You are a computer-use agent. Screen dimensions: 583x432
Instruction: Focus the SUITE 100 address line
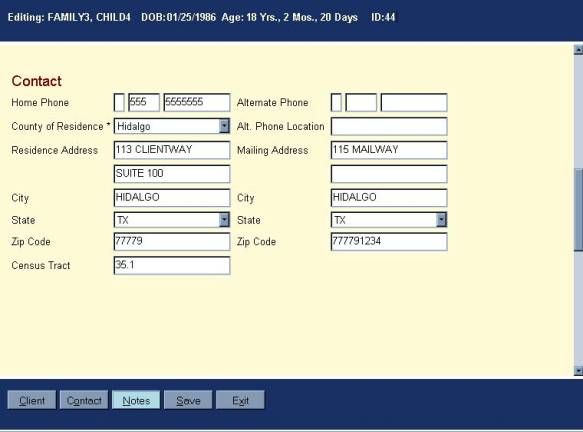172,174
